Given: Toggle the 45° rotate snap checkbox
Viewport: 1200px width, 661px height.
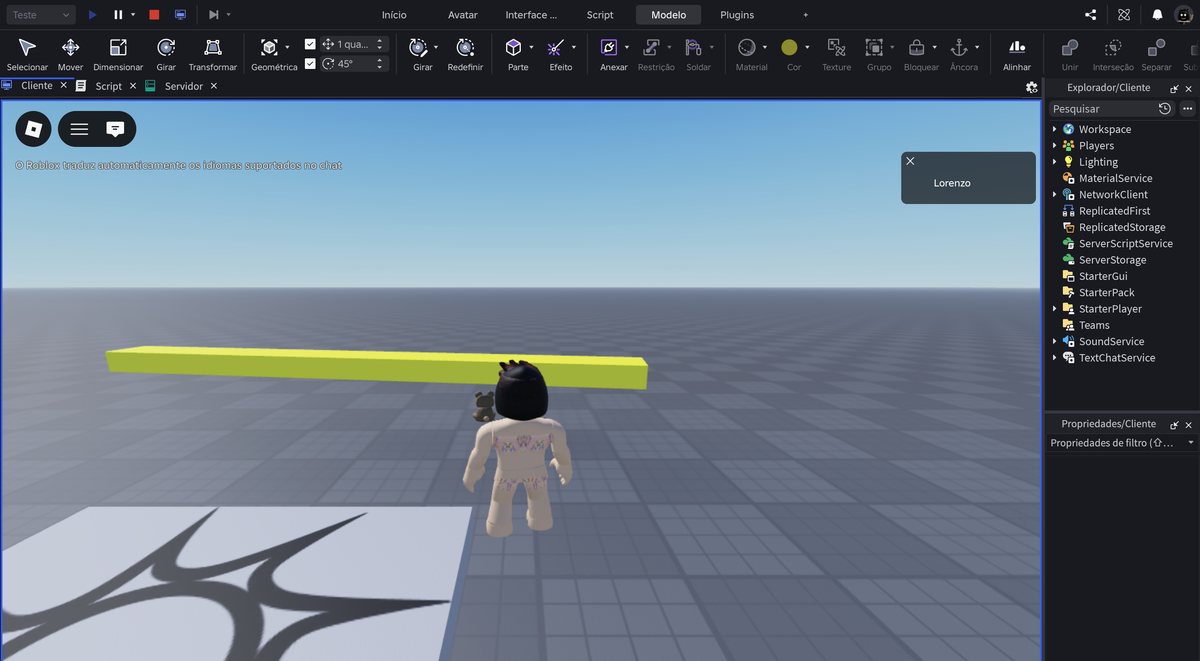Looking at the screenshot, I should pyautogui.click(x=310, y=63).
